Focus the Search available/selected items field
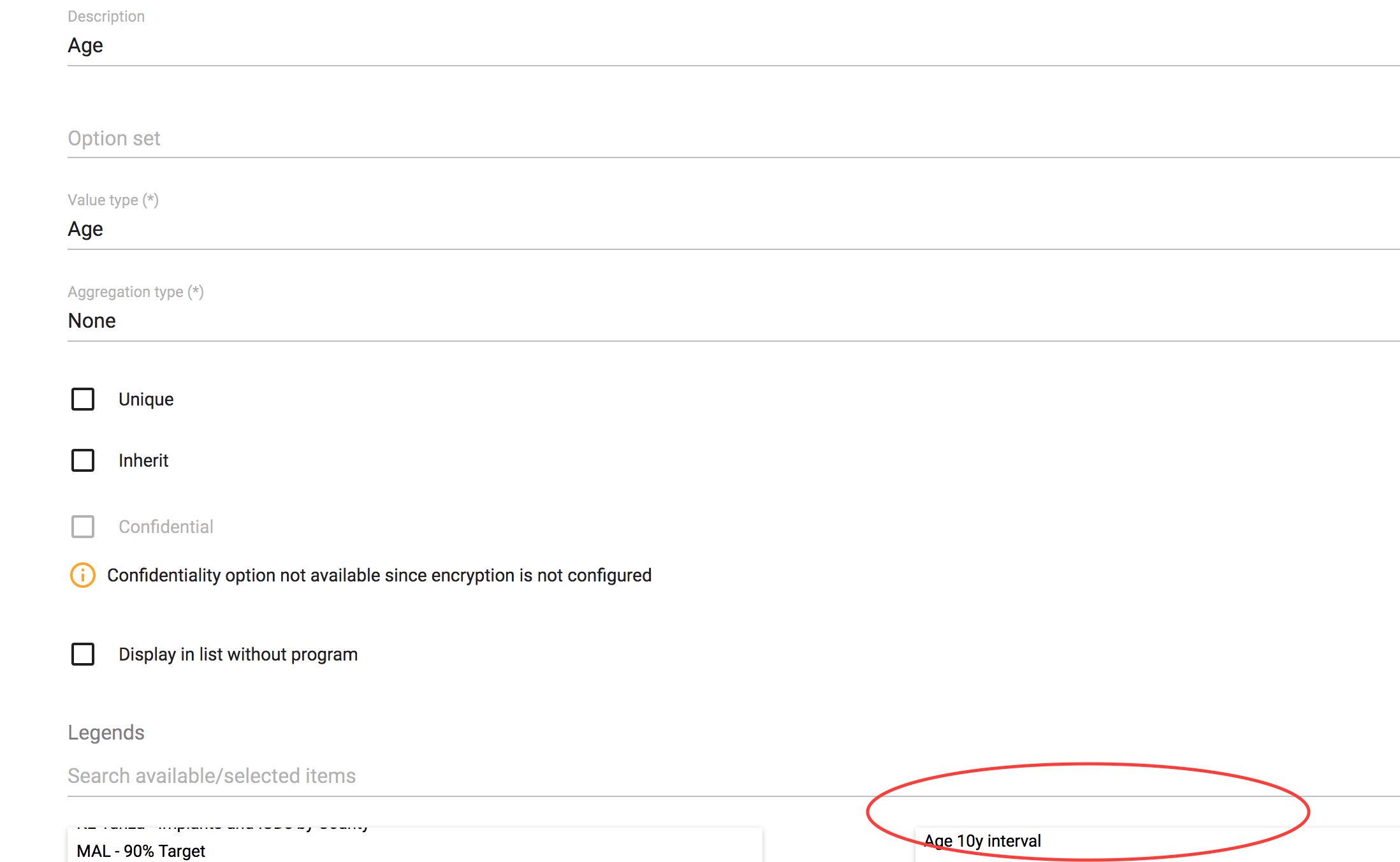 click(733, 777)
